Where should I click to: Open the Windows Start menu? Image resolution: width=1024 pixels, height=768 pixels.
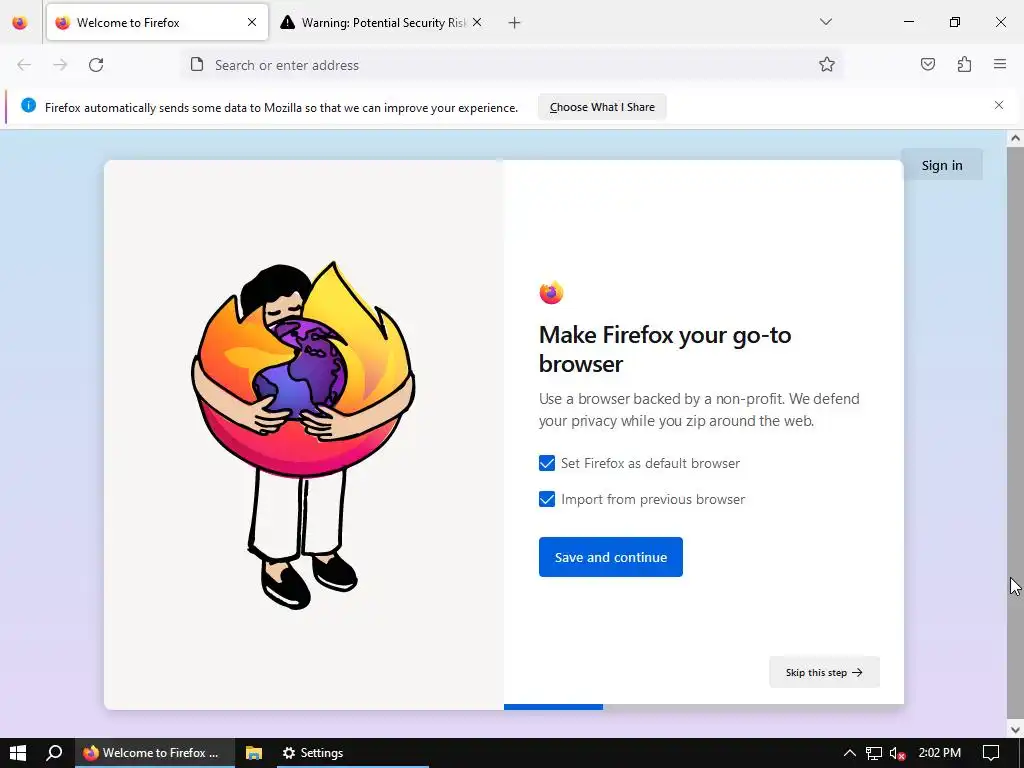[x=18, y=753]
